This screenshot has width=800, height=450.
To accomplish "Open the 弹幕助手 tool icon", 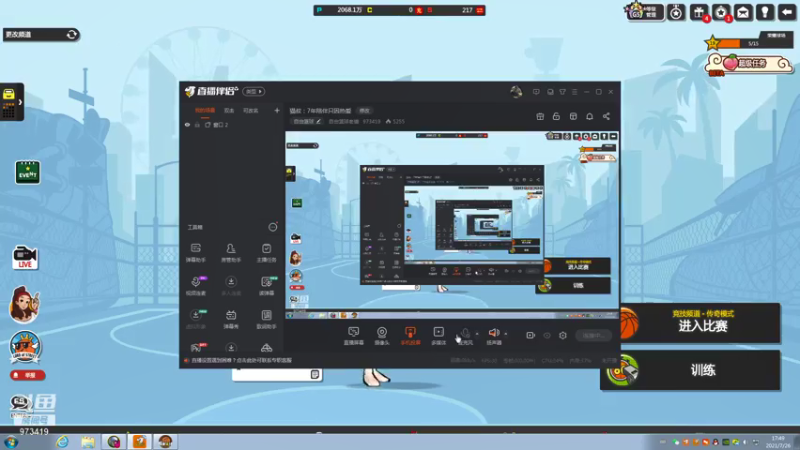I will [195, 253].
